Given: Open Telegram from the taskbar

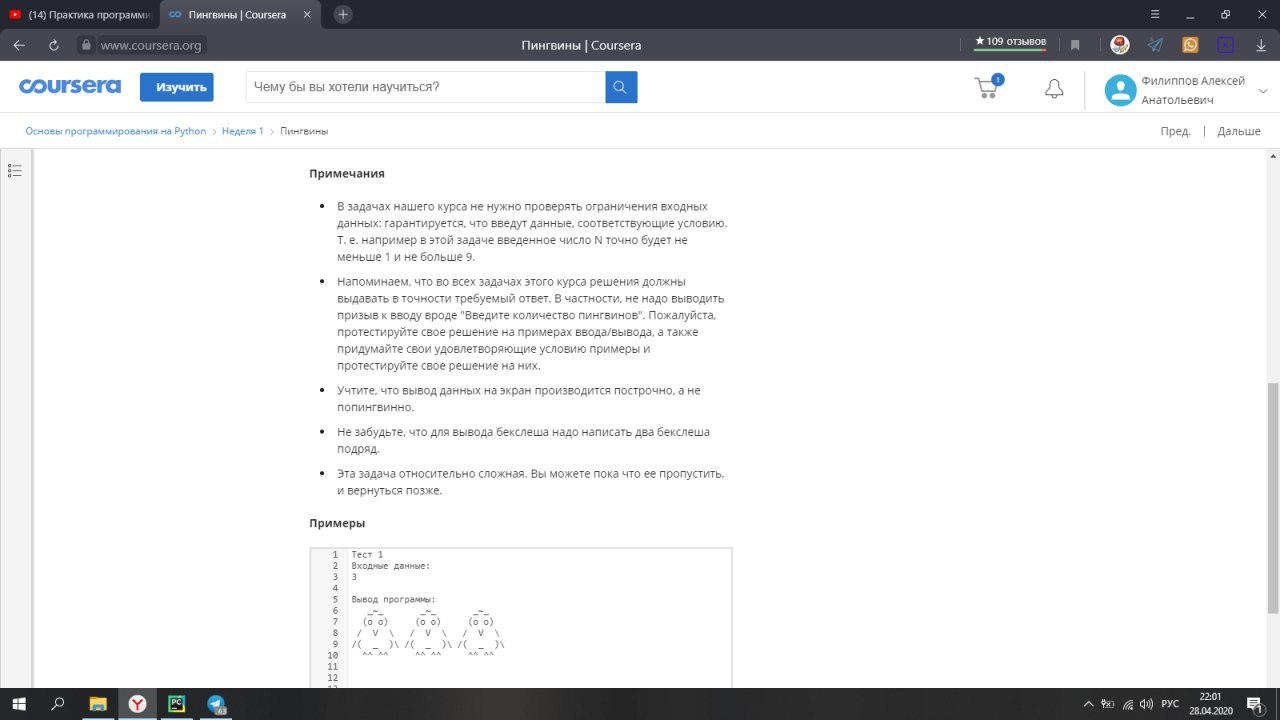Looking at the screenshot, I should coord(216,704).
